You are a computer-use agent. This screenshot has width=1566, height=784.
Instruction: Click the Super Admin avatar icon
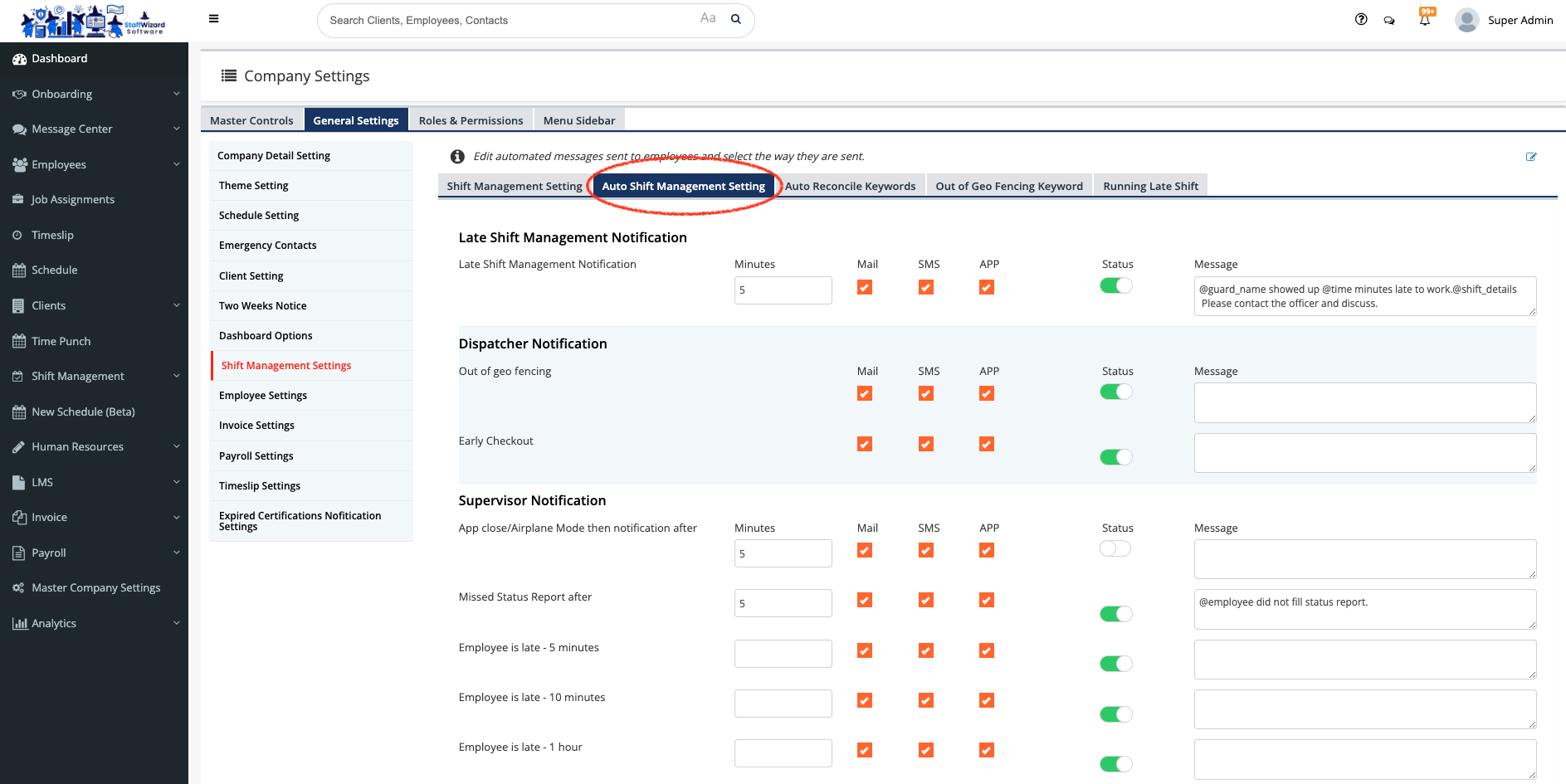pos(1467,20)
